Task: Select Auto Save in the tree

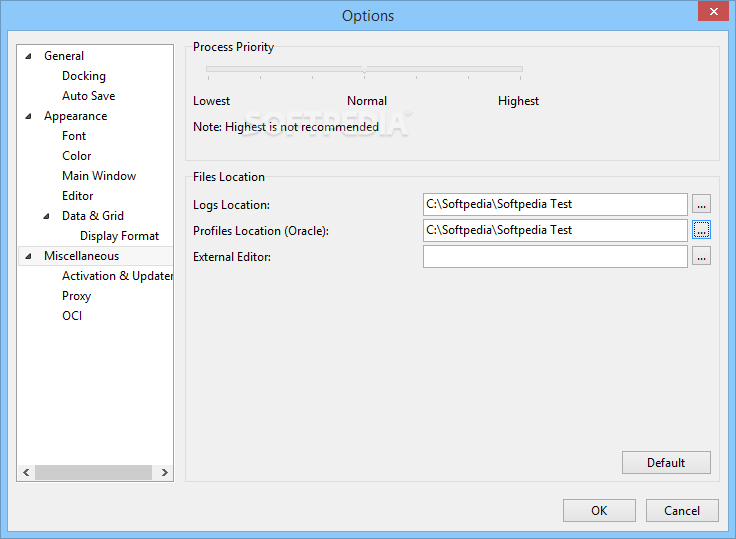Action: coord(88,96)
